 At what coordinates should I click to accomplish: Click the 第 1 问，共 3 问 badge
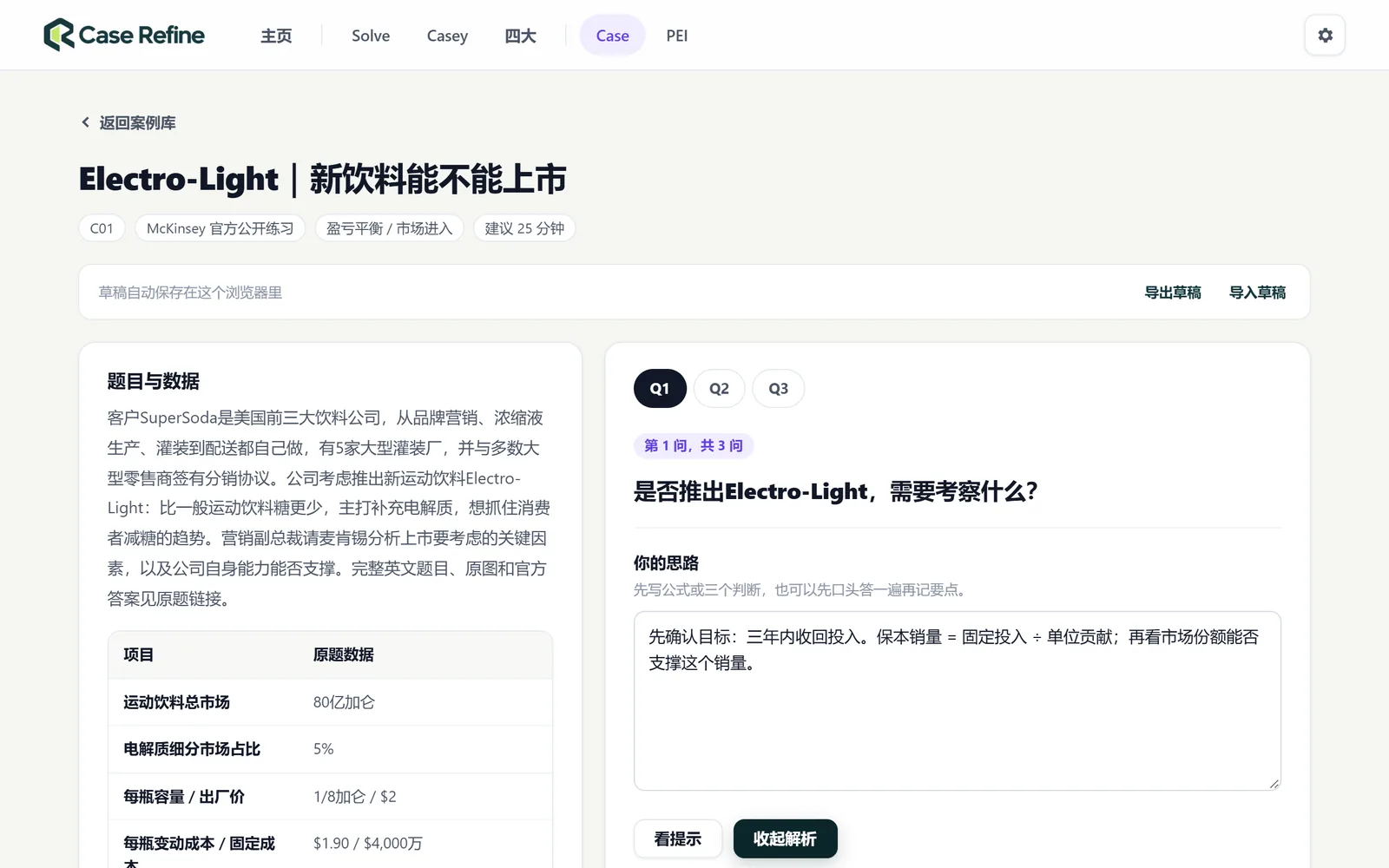tap(693, 445)
